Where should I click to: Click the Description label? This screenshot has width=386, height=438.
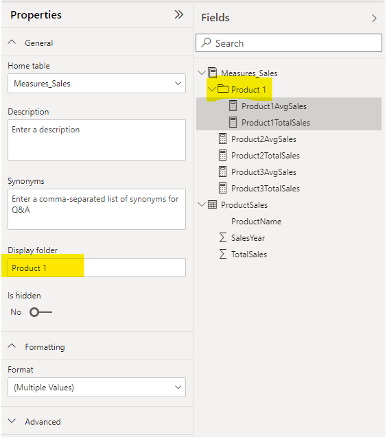pyautogui.click(x=28, y=112)
